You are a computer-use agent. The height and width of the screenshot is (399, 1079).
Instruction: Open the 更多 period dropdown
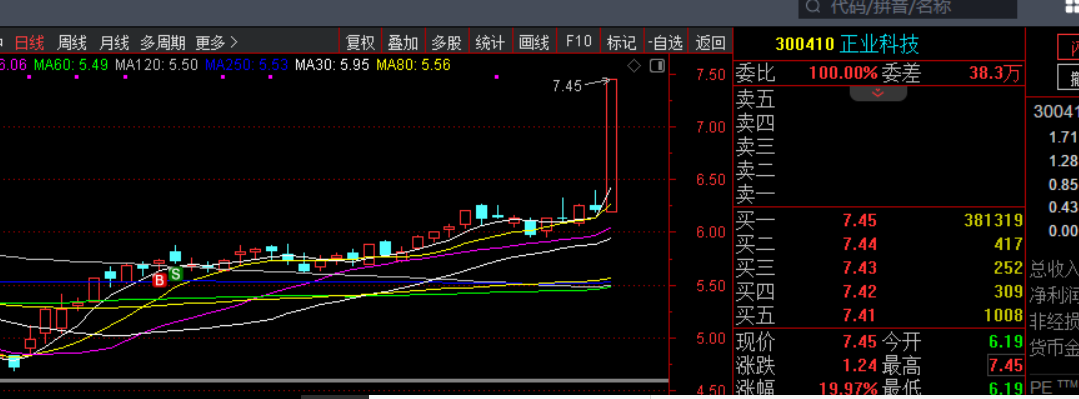(216, 43)
